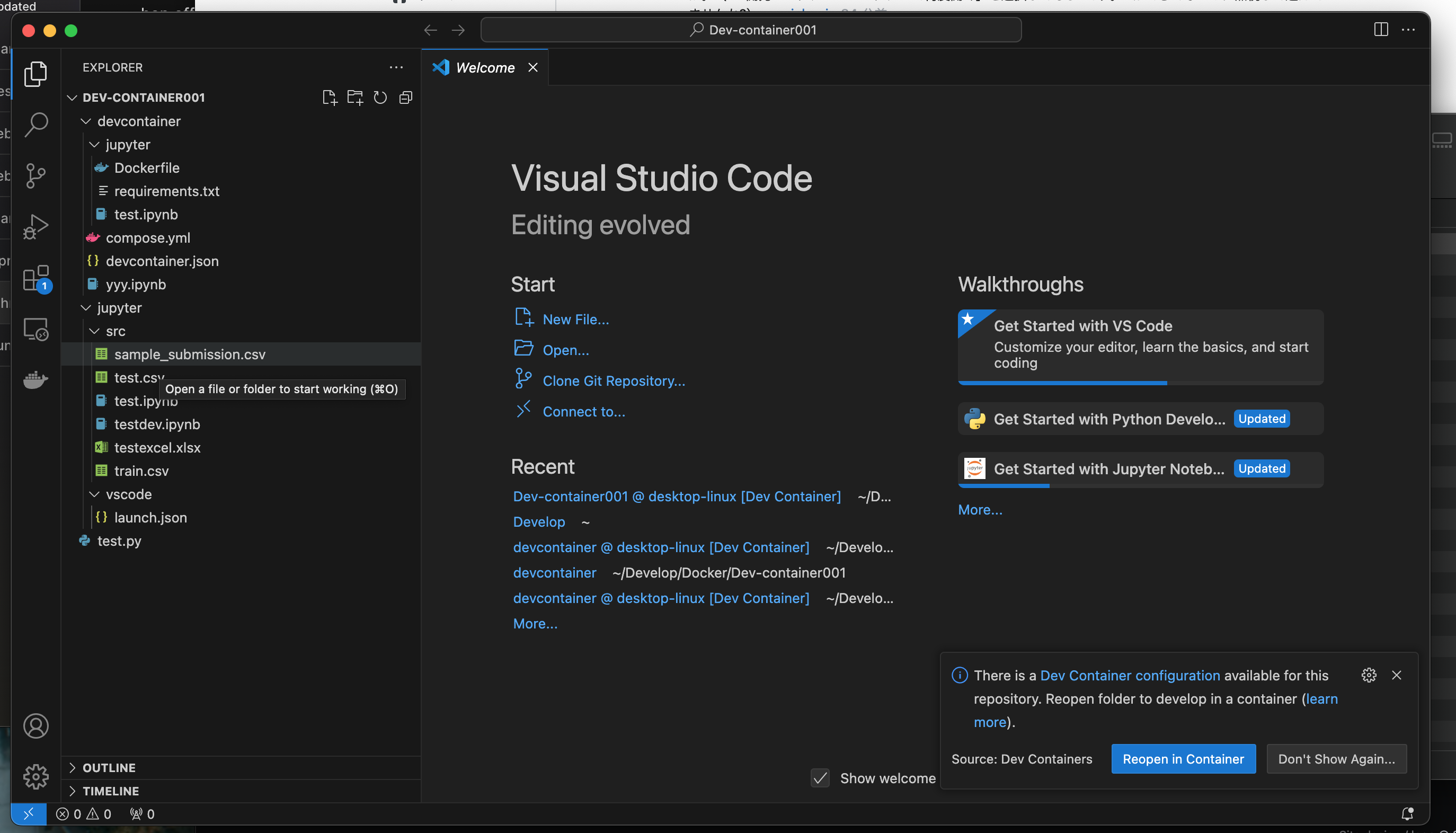
Task: Collapse the vscode folder
Action: pos(94,494)
